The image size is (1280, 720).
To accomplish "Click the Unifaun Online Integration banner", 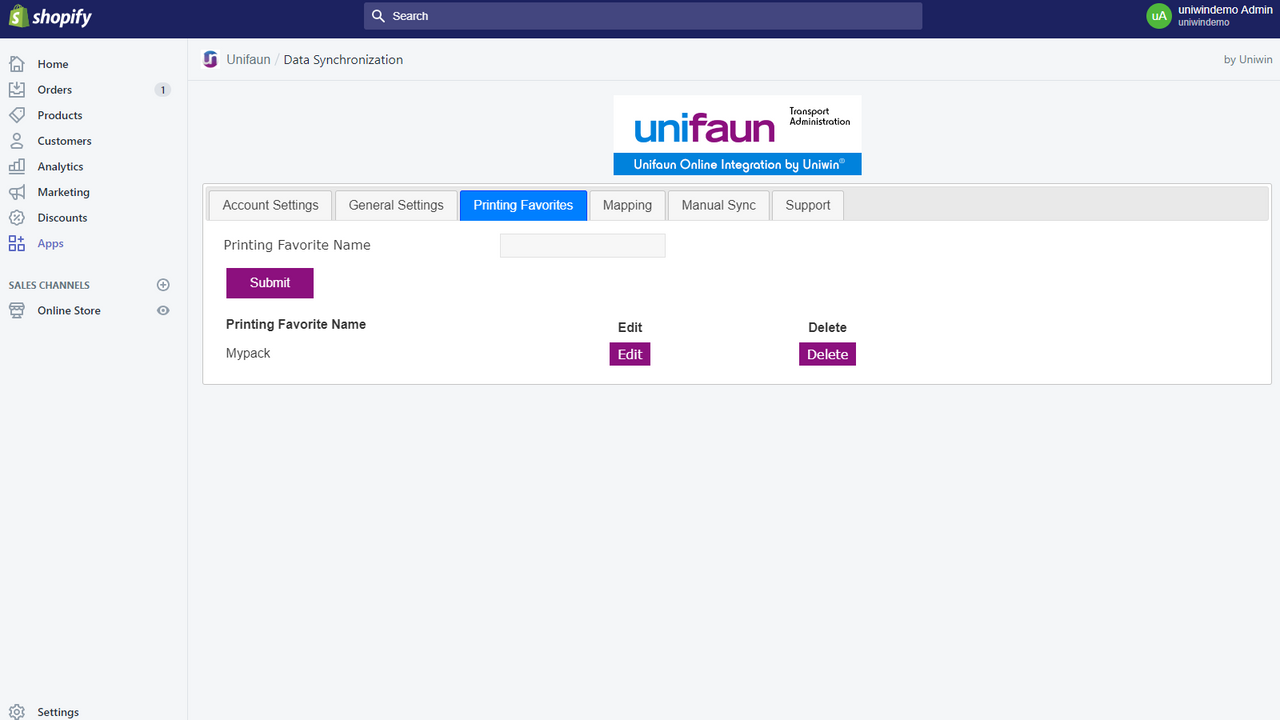I will click(737, 135).
